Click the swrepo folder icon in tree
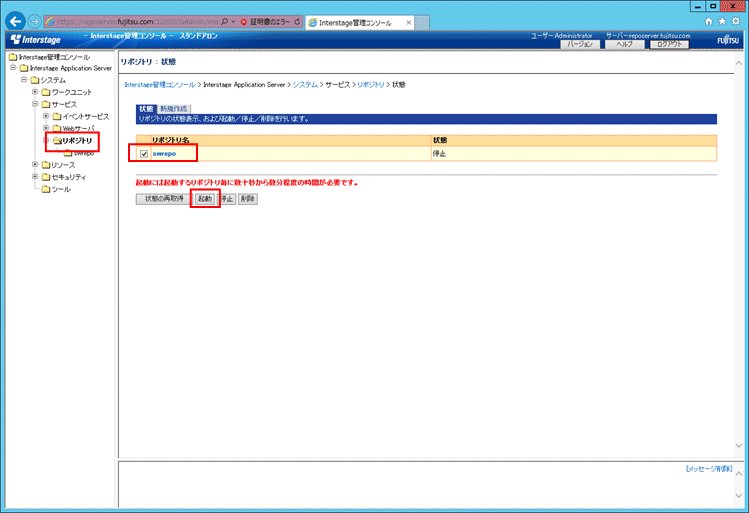749x513 pixels. coord(68,153)
